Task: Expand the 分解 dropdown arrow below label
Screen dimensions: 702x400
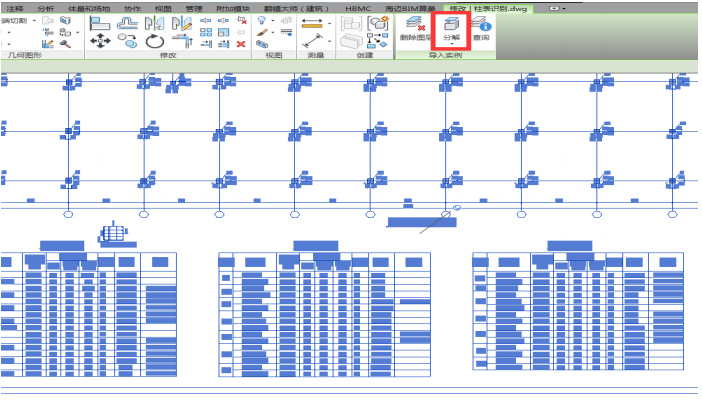Action: coord(452,44)
